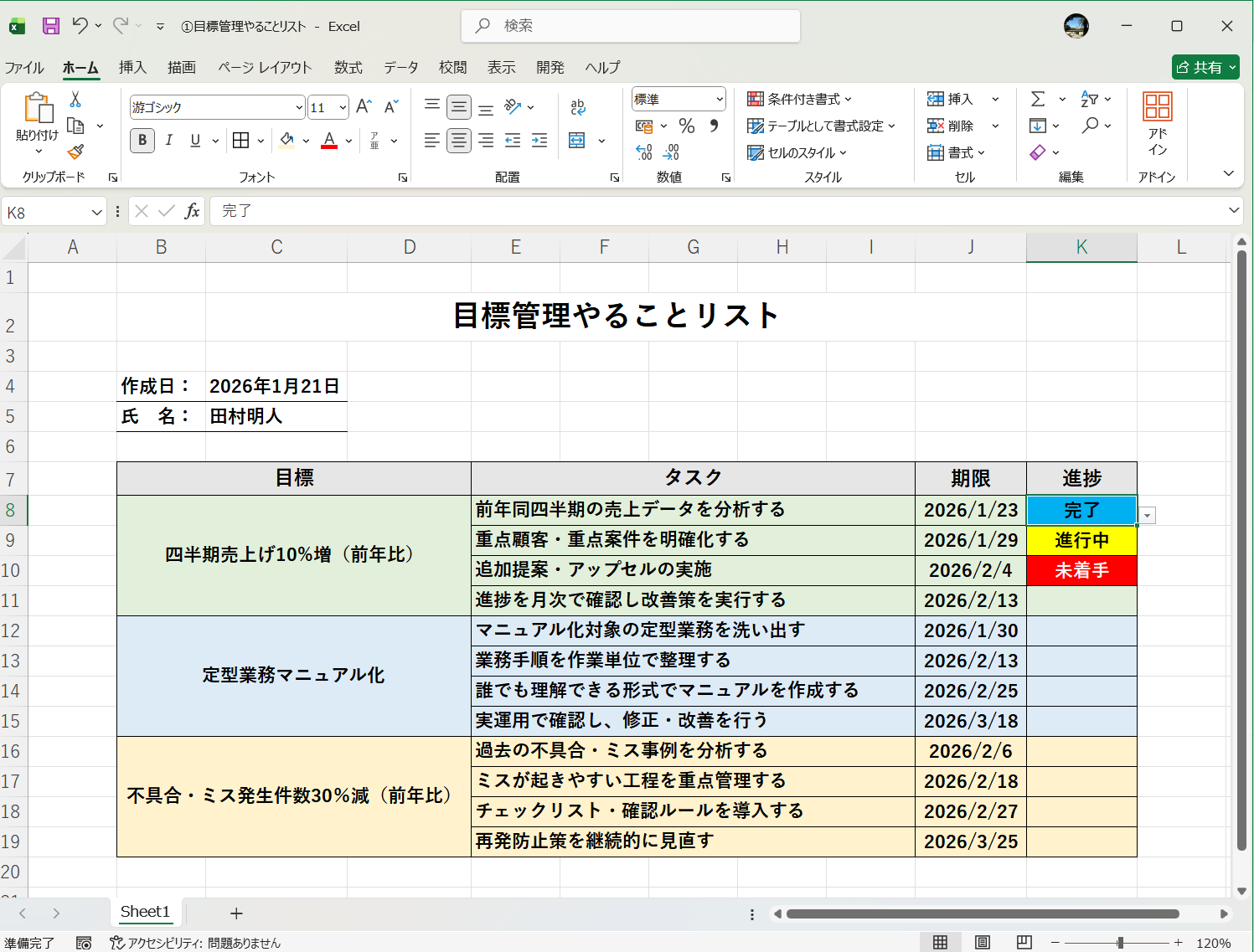Screen dimensions: 1254x952
Task: Toggle merge and center cells
Action: point(577,140)
